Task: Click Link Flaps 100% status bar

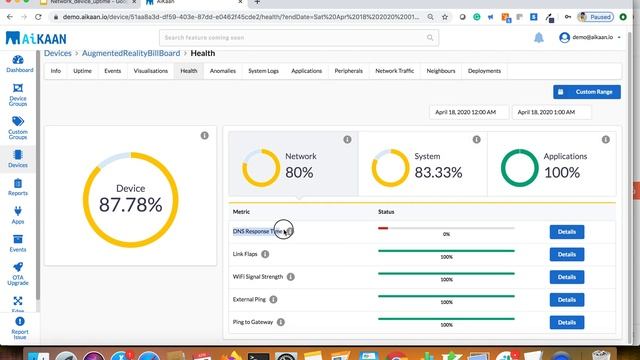Action: coord(446,251)
